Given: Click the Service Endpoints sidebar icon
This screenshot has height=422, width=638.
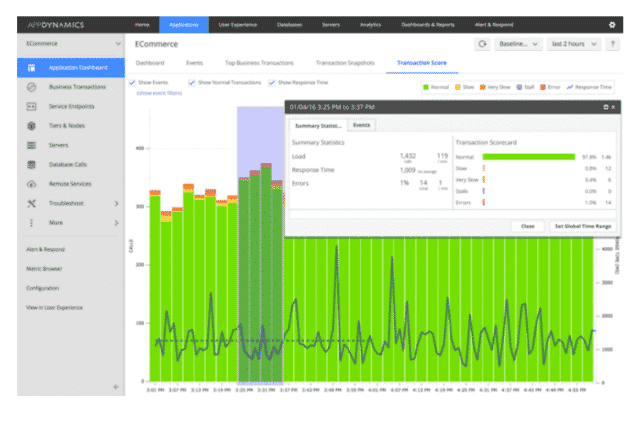Looking at the screenshot, I should coord(31,106).
